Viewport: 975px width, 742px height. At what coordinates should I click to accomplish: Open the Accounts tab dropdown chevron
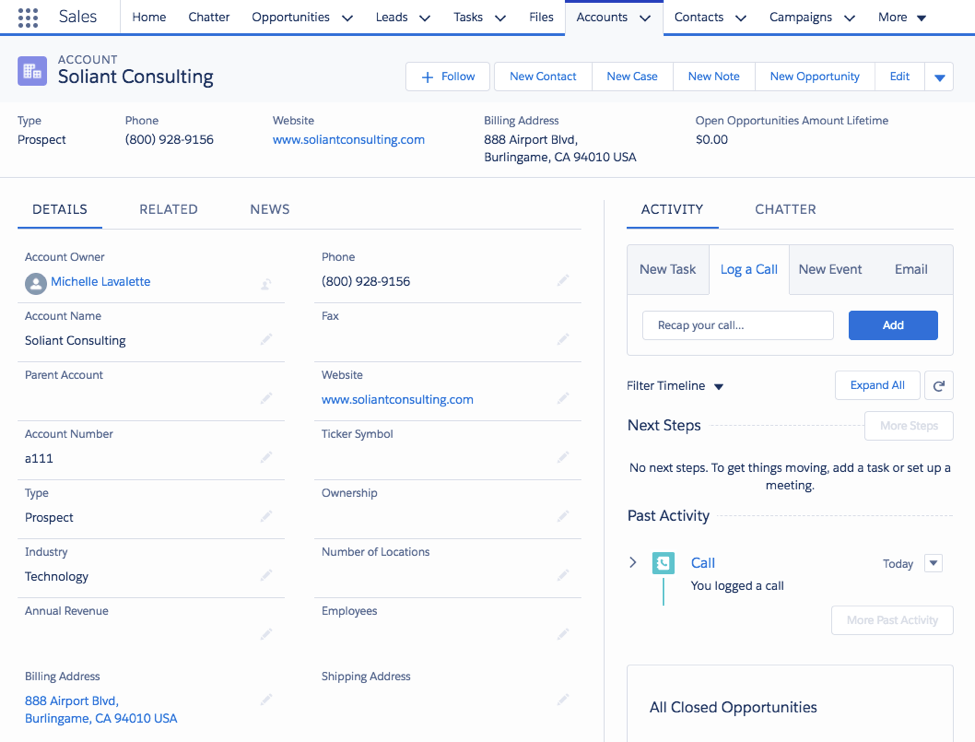[645, 18]
